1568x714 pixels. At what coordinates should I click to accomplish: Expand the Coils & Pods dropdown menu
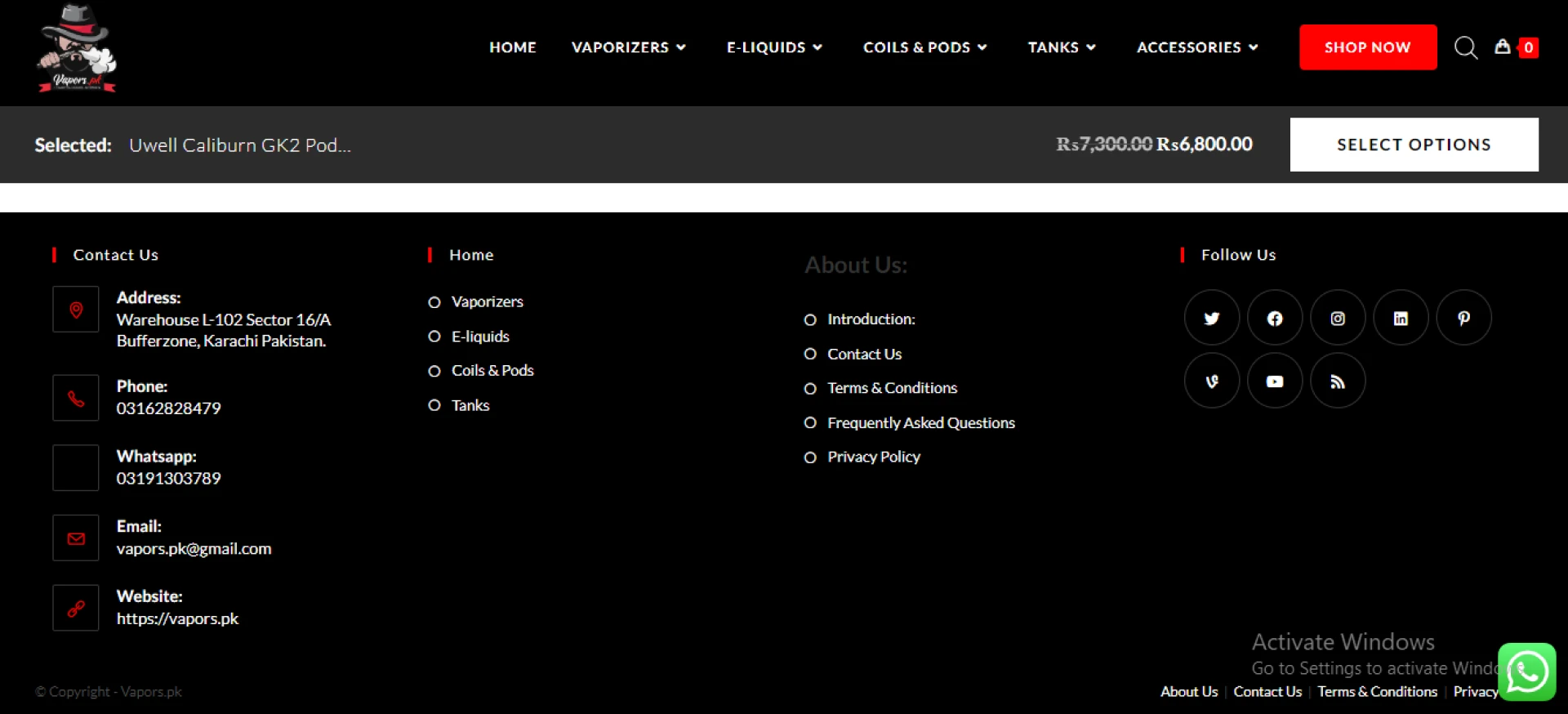click(924, 47)
